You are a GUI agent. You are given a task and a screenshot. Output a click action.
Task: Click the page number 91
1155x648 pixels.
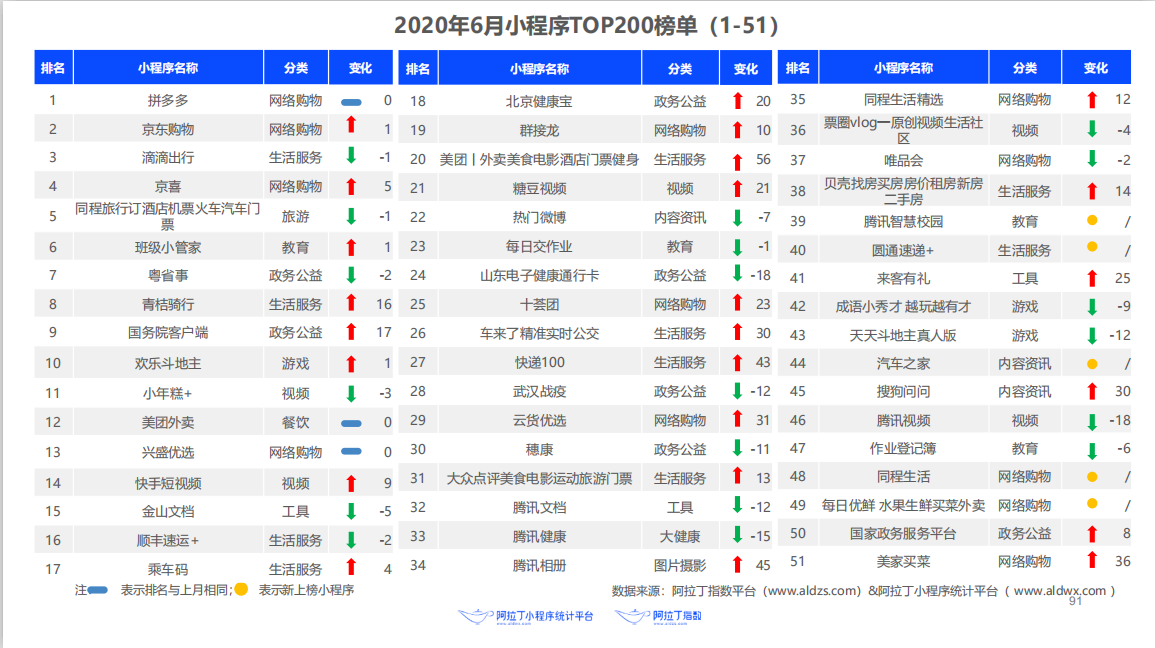tap(1076, 602)
